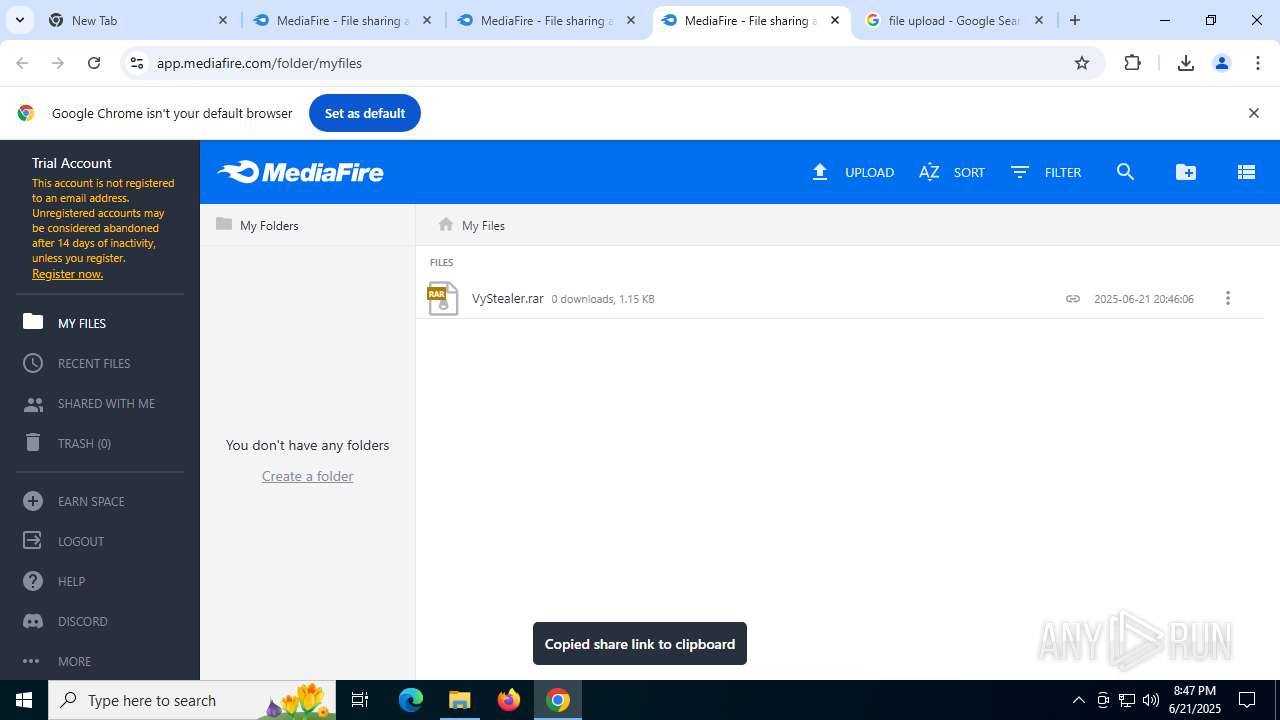Viewport: 1280px width, 720px height.
Task: Open File Explorer from taskbar
Action: click(x=460, y=700)
